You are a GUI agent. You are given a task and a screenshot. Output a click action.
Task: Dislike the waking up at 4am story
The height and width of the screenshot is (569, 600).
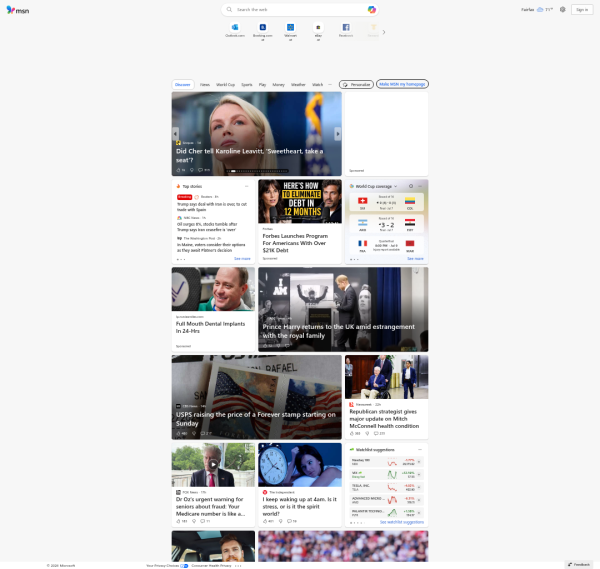[280, 521]
